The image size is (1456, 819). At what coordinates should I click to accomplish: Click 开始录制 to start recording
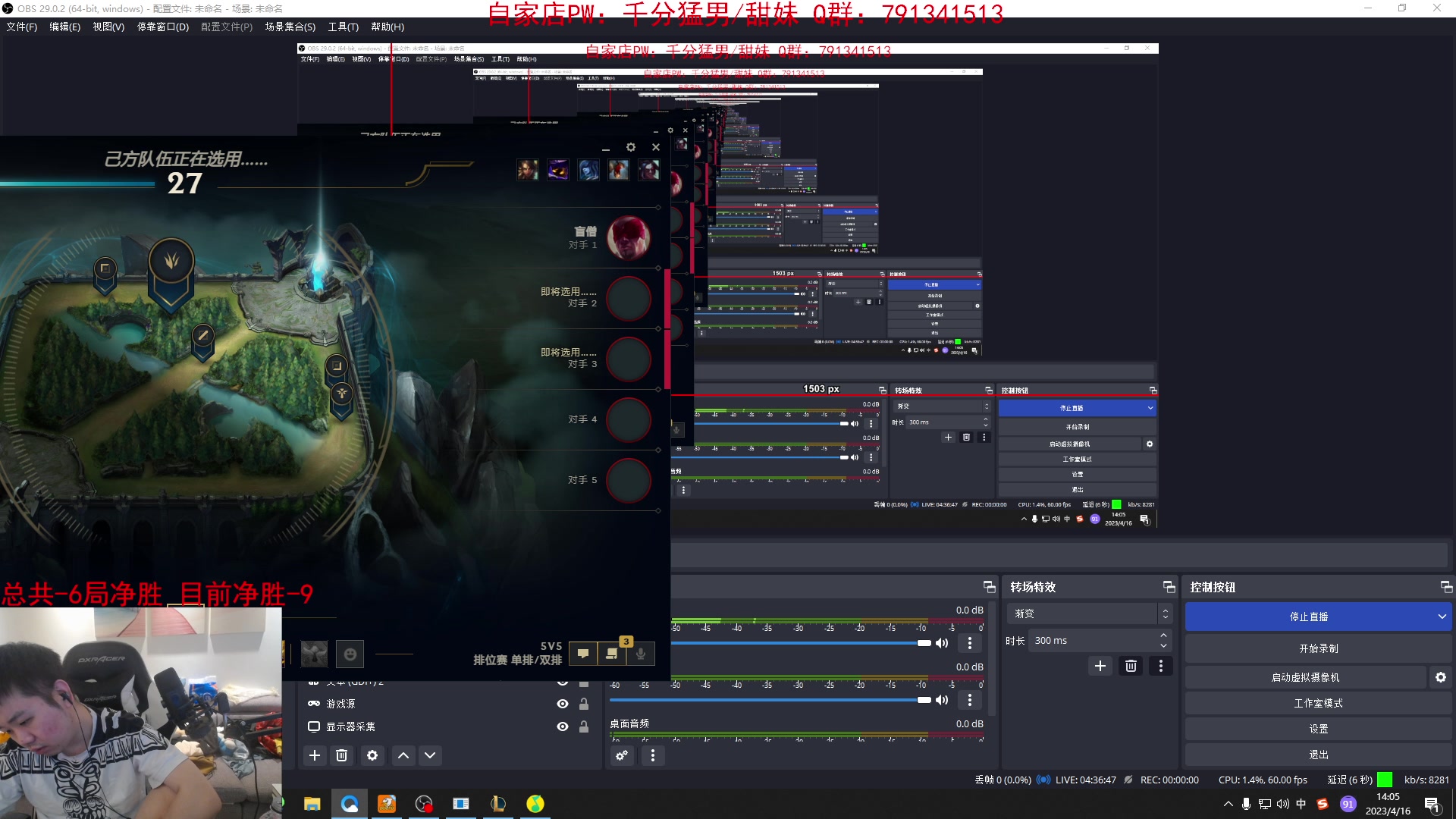tap(1319, 648)
